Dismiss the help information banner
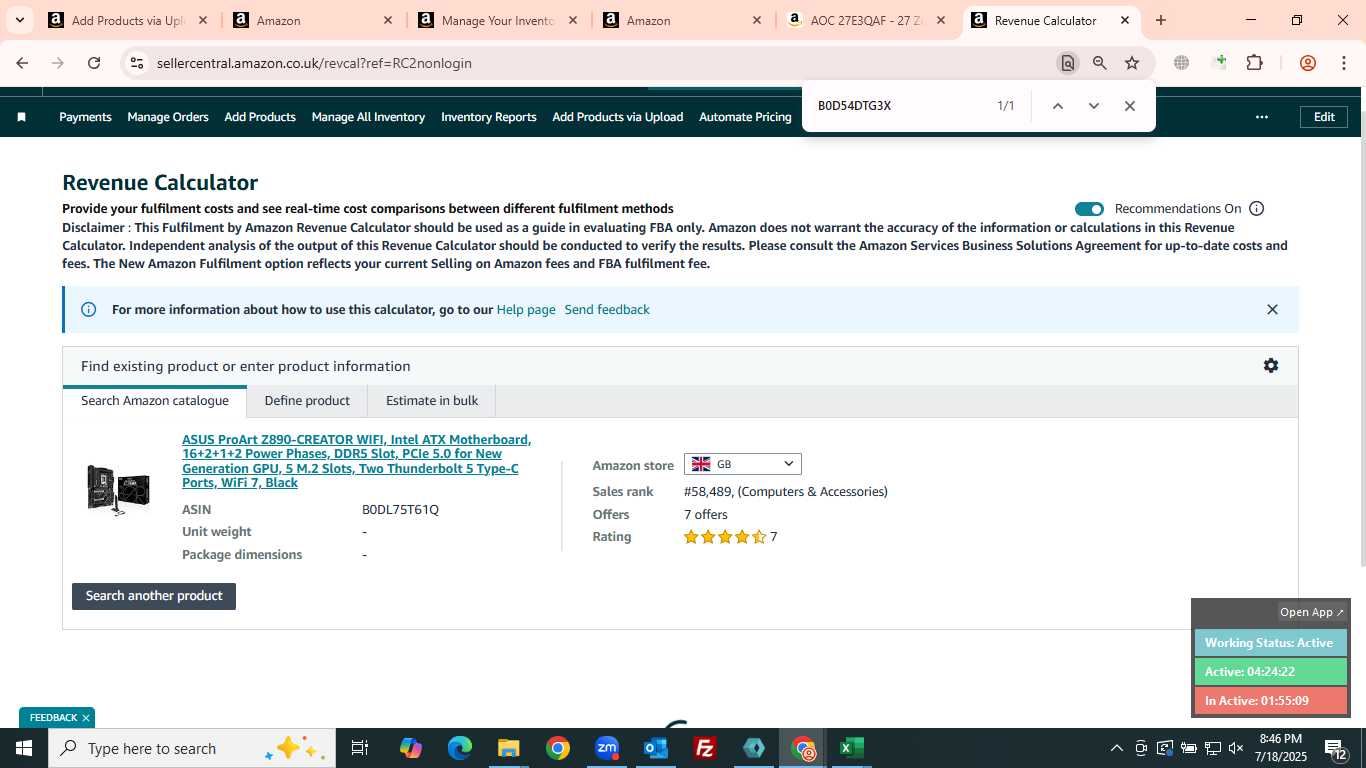The height and width of the screenshot is (768, 1366). (1272, 310)
